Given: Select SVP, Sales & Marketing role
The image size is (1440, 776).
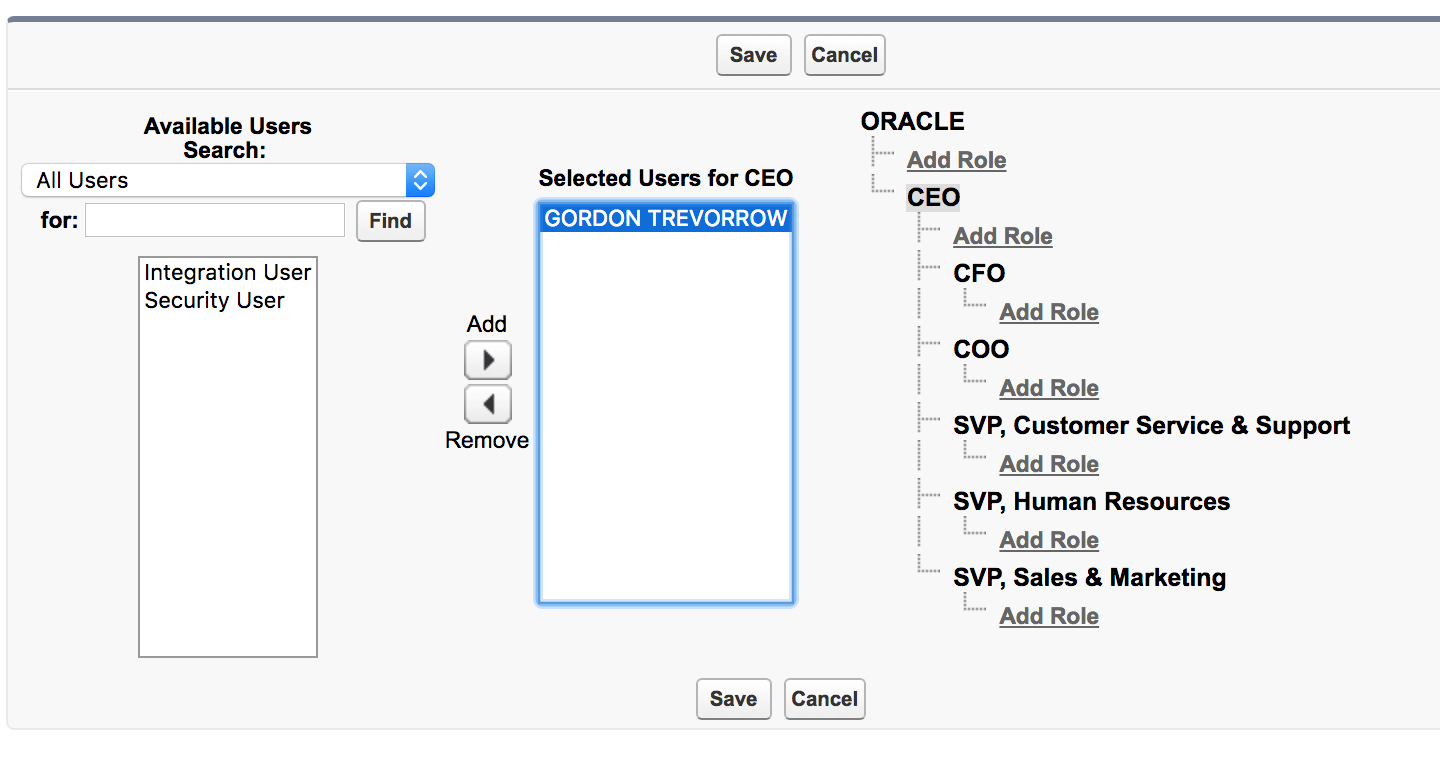Looking at the screenshot, I should coord(1089,578).
